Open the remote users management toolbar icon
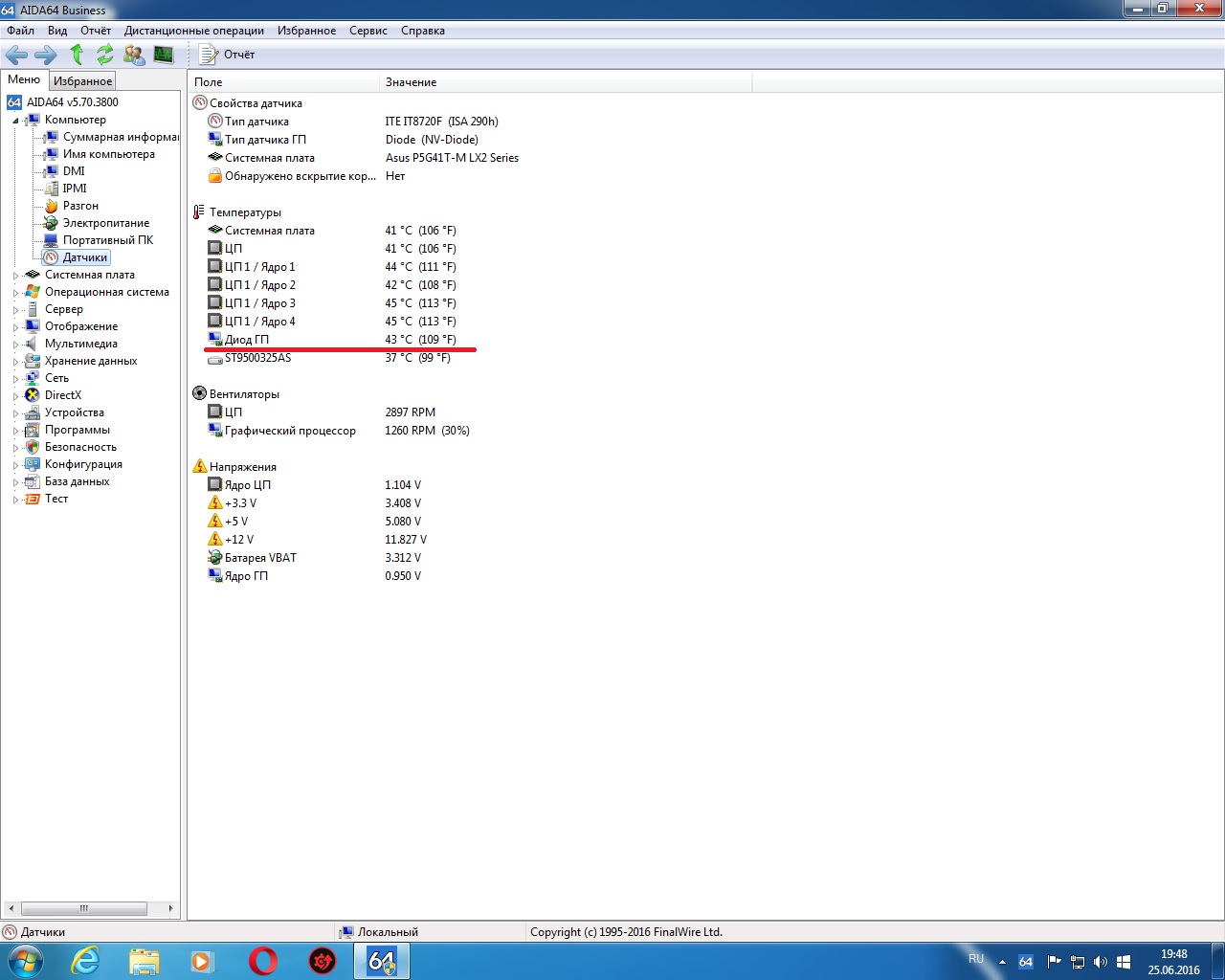Screen dimensions: 1225x980 click(135, 55)
